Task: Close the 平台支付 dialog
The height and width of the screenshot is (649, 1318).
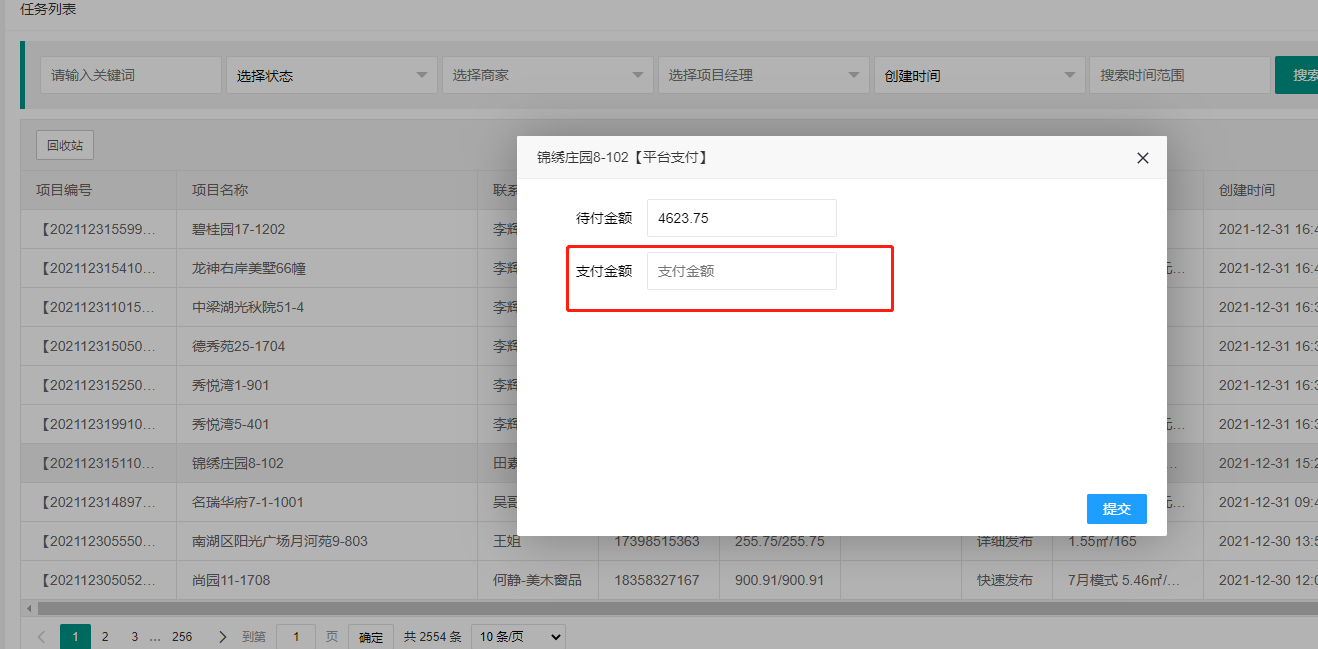Action: click(1143, 158)
